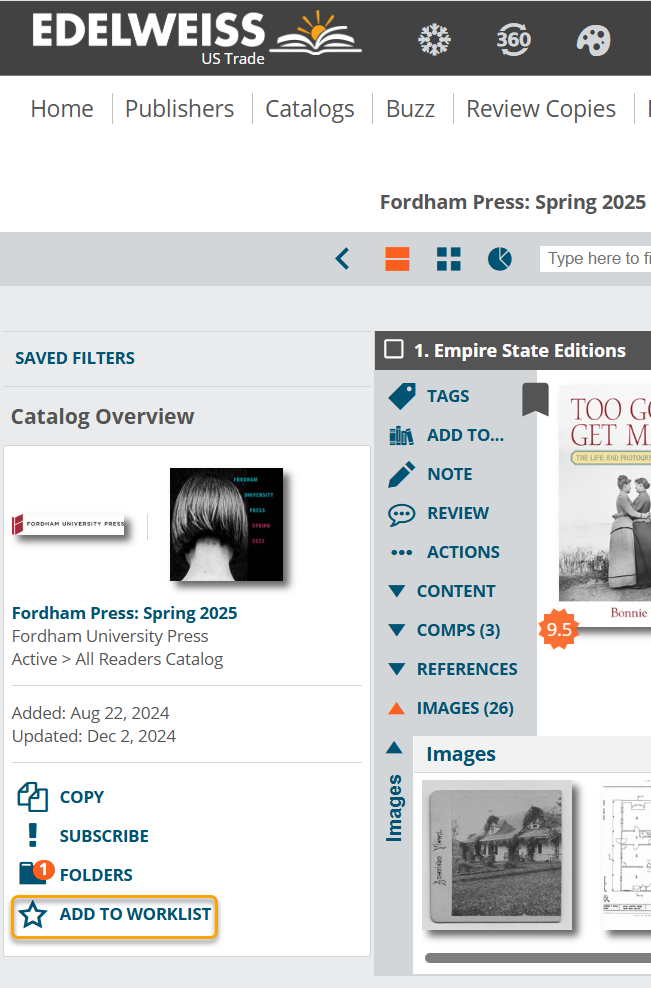Add a note with pencil icon
The width and height of the screenshot is (651, 988).
coord(402,474)
